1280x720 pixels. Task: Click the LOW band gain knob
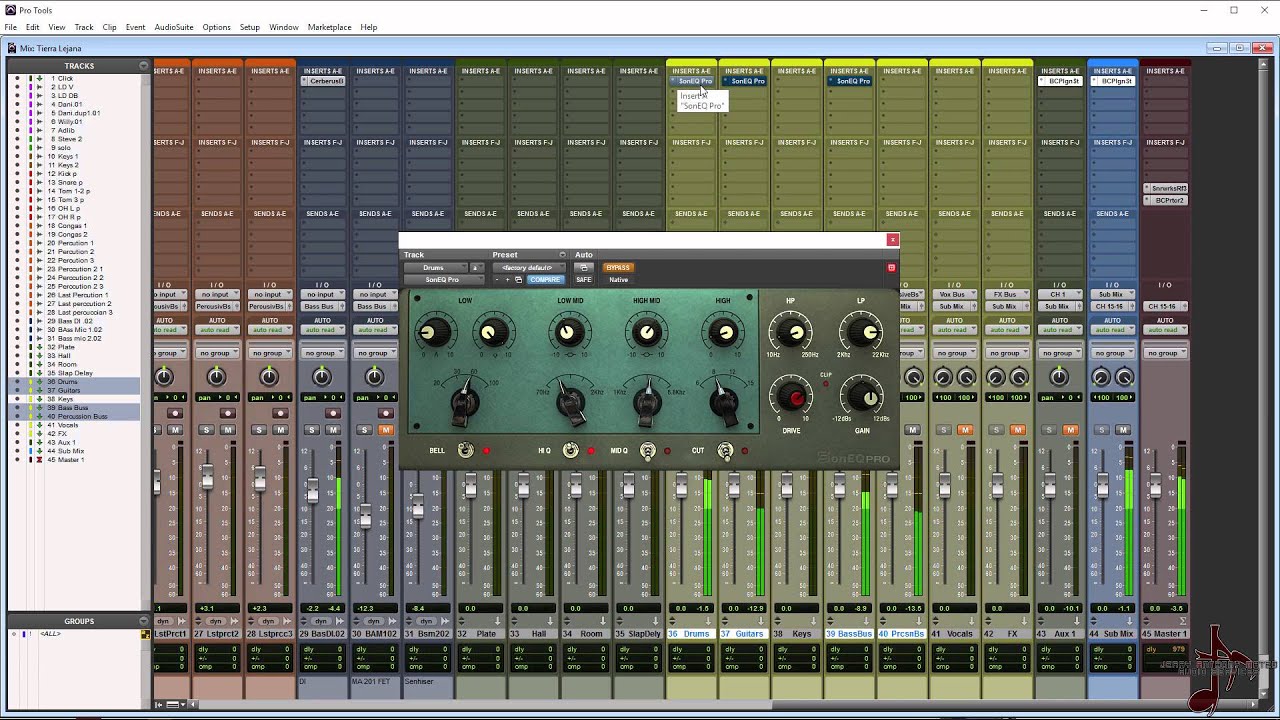pos(434,332)
